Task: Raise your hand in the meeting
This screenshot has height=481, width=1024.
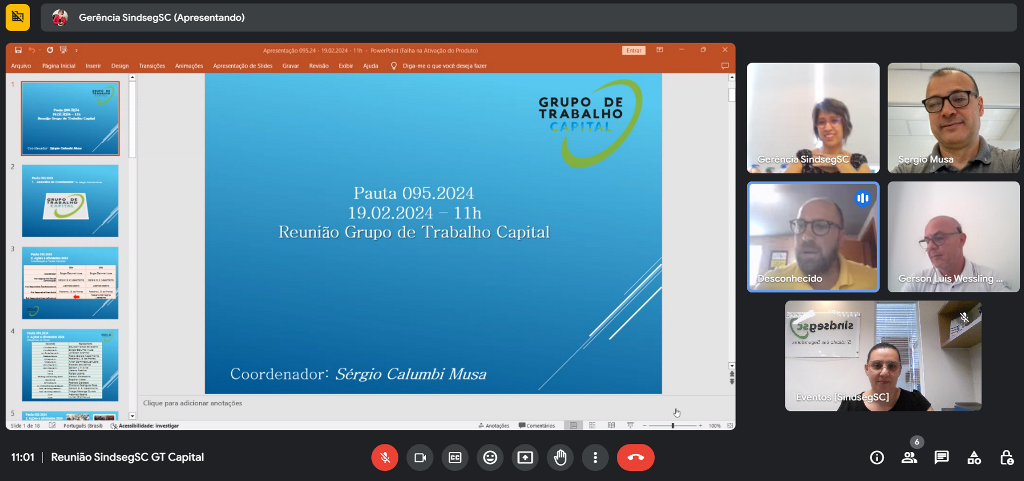Action: [x=560, y=457]
